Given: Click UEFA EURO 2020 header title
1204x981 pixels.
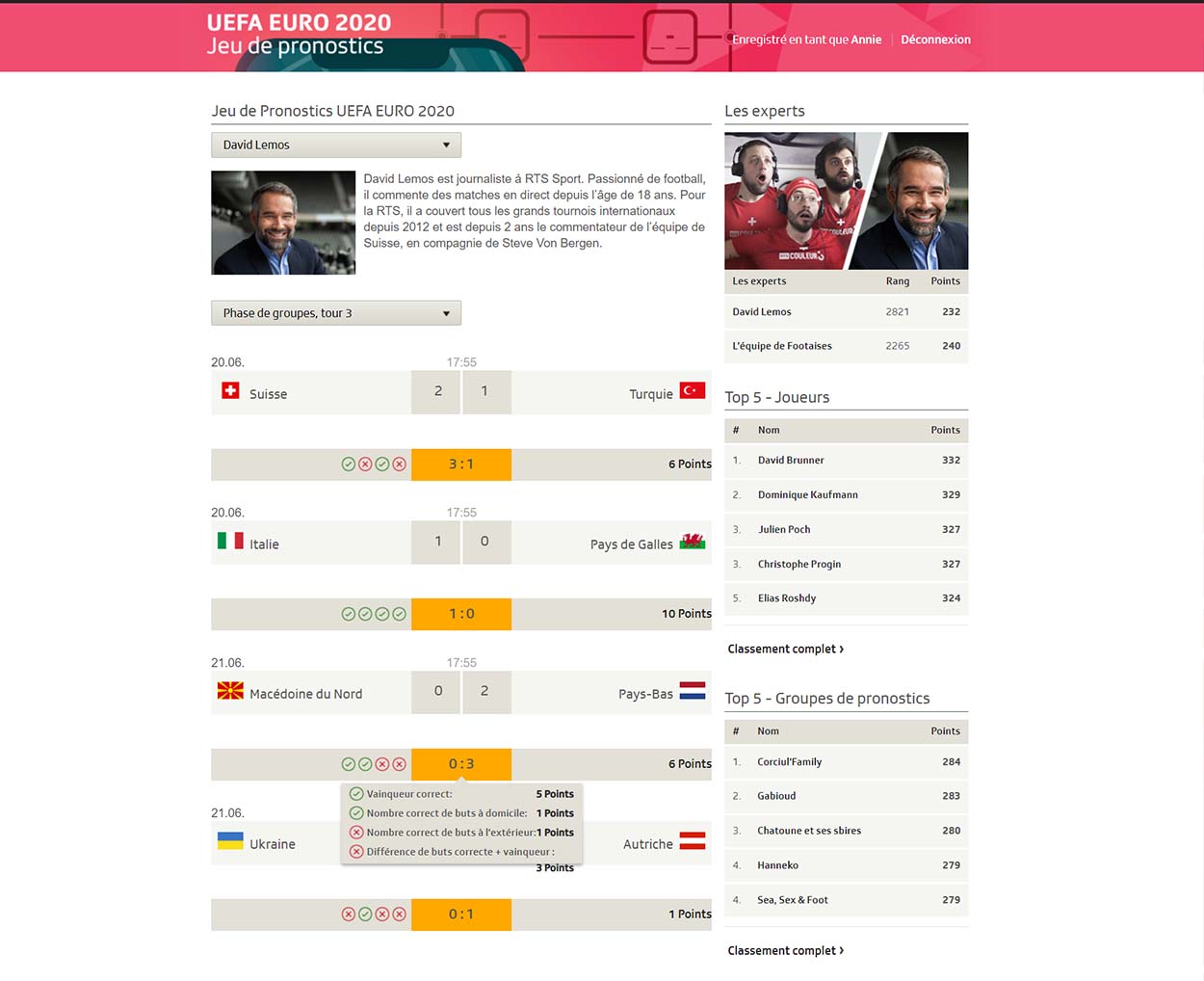Looking at the screenshot, I should pos(299,22).
